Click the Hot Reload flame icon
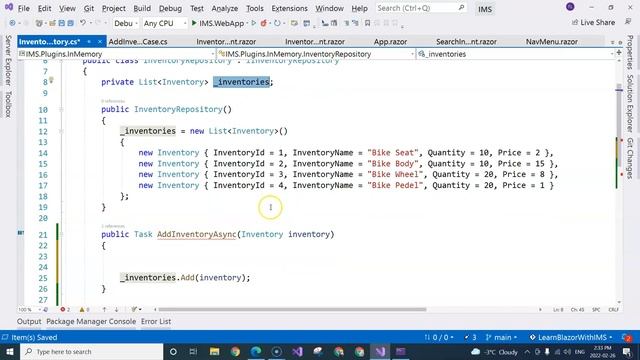Image resolution: width=640 pixels, height=360 pixels. 264,23
